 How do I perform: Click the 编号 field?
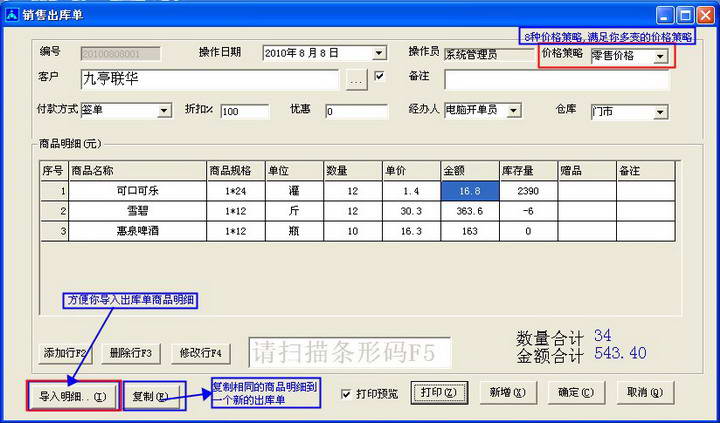[x=121, y=54]
